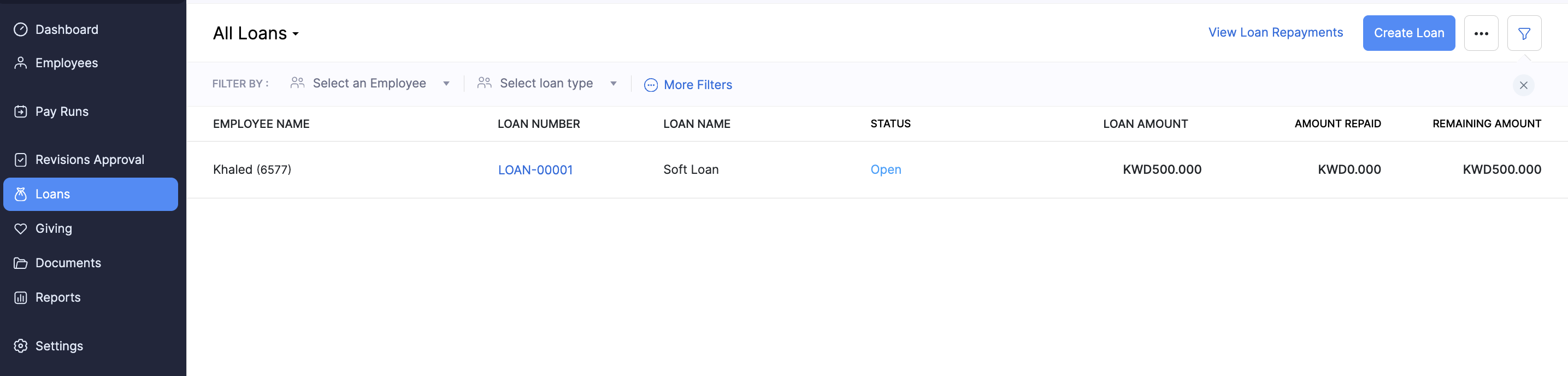Click the Create Loan button
Screen dimensions: 1568x376
point(1408,33)
